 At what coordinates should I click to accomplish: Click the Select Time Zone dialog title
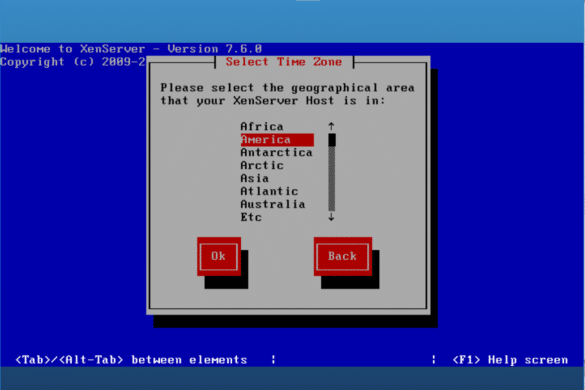coord(284,62)
